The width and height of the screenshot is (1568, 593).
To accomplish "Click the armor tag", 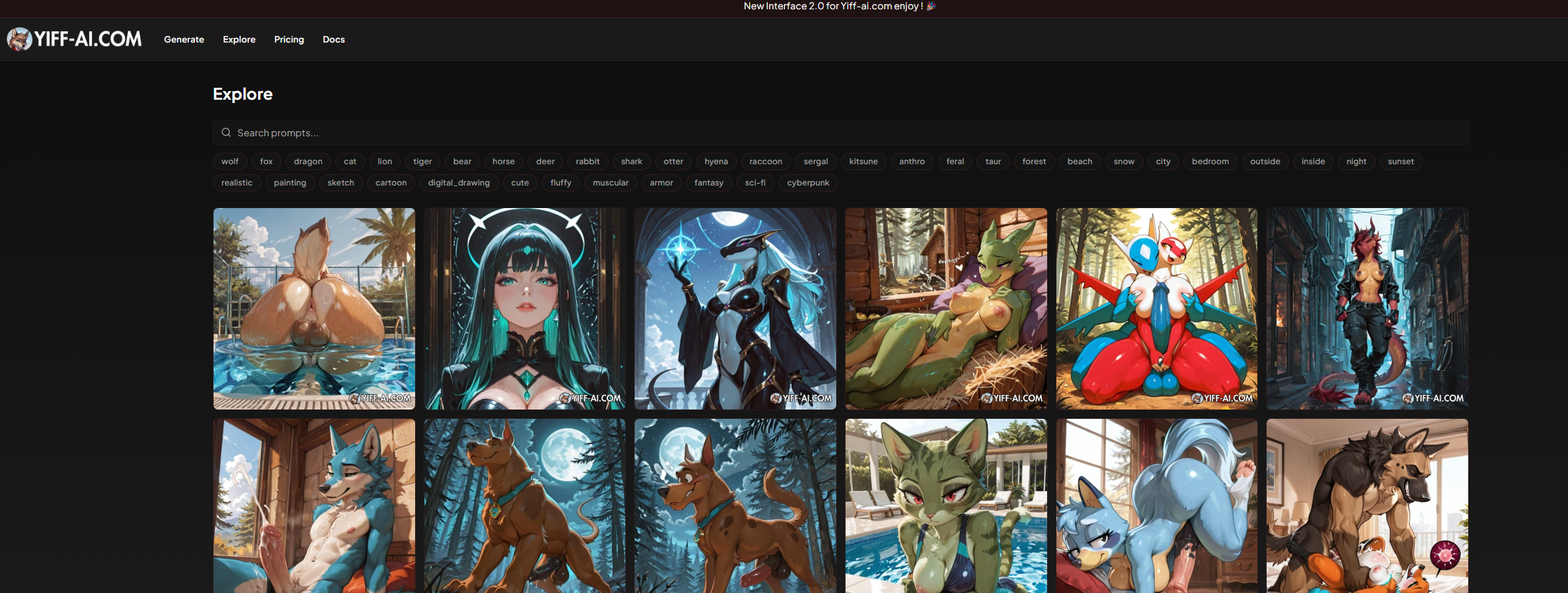I will pyautogui.click(x=661, y=183).
